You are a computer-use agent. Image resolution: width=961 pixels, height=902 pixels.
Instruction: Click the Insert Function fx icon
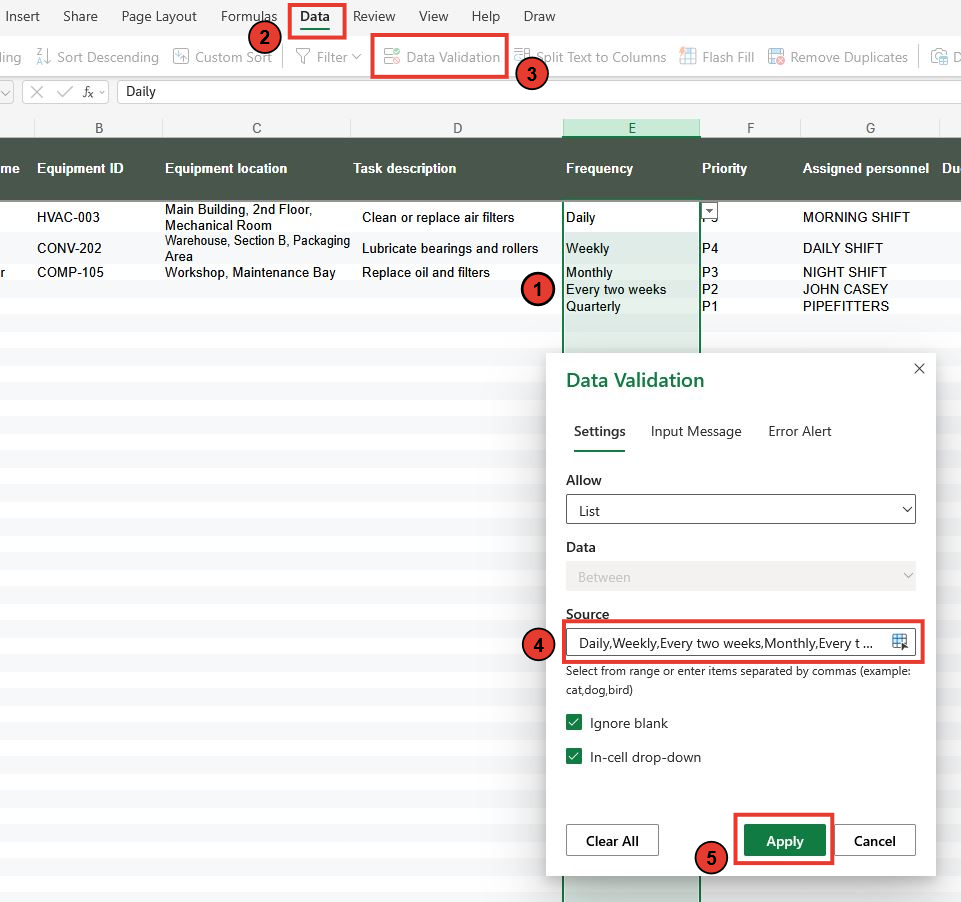(x=88, y=91)
